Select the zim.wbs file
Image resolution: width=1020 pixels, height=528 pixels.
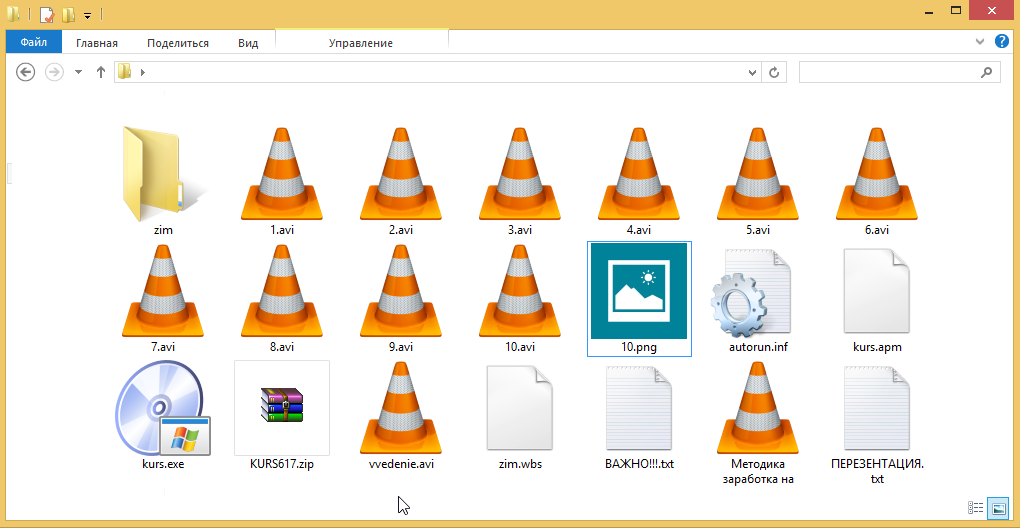click(x=519, y=408)
